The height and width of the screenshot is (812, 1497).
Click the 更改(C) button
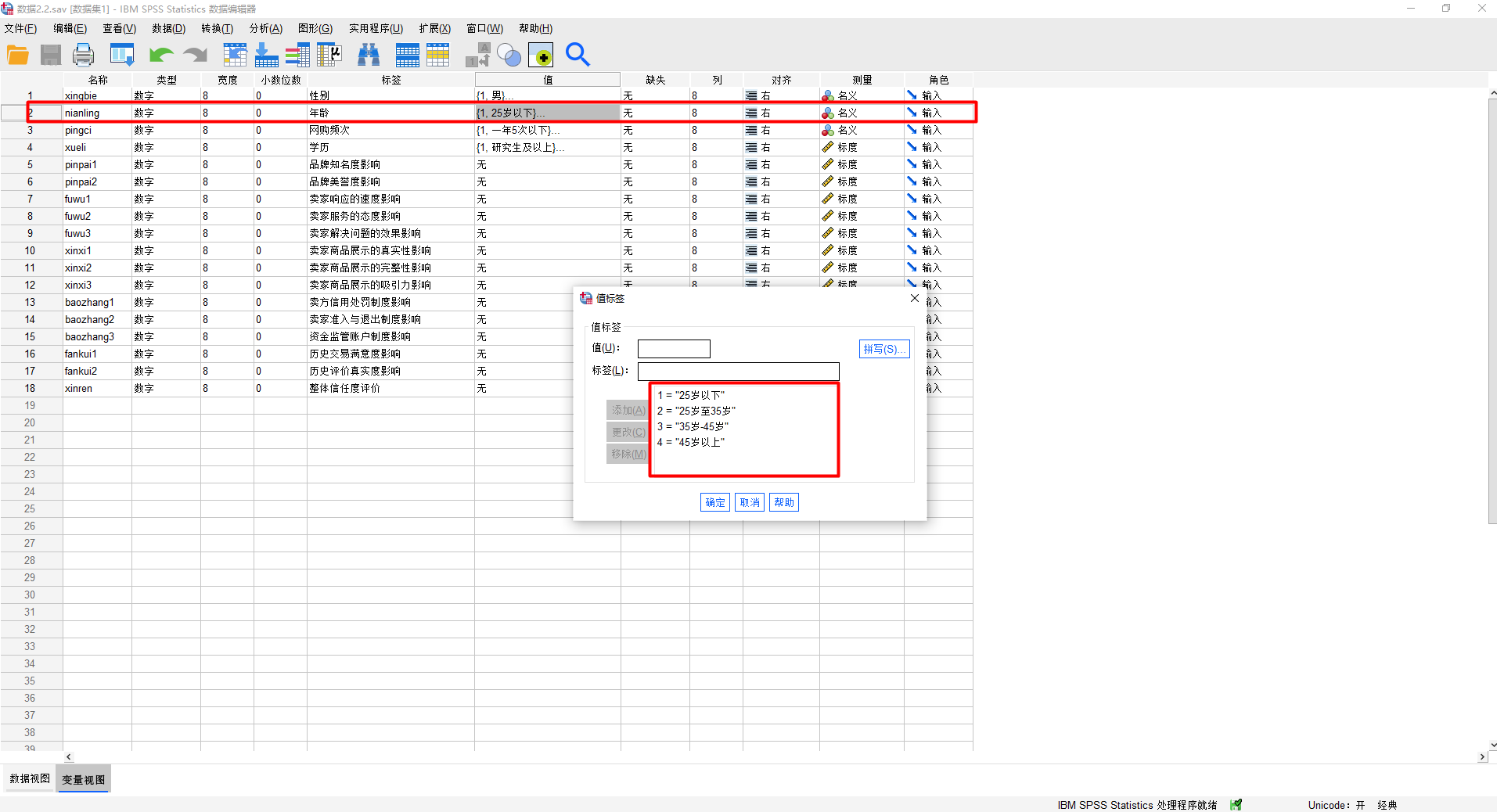(x=628, y=432)
